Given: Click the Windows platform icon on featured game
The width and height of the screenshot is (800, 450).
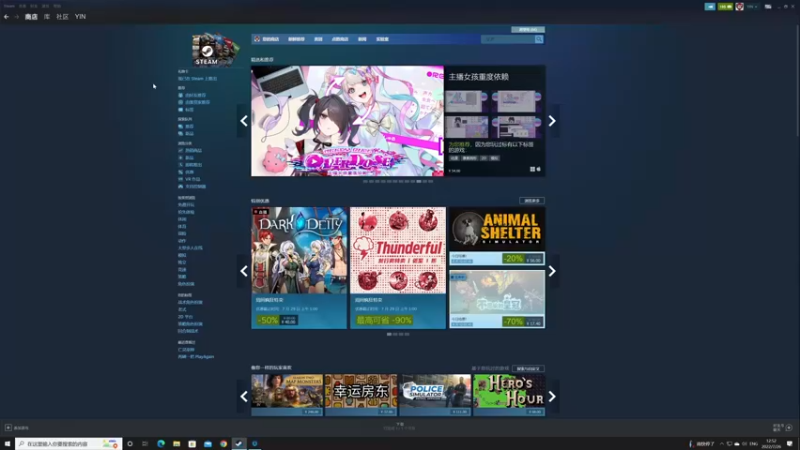Looking at the screenshot, I should (x=532, y=169).
